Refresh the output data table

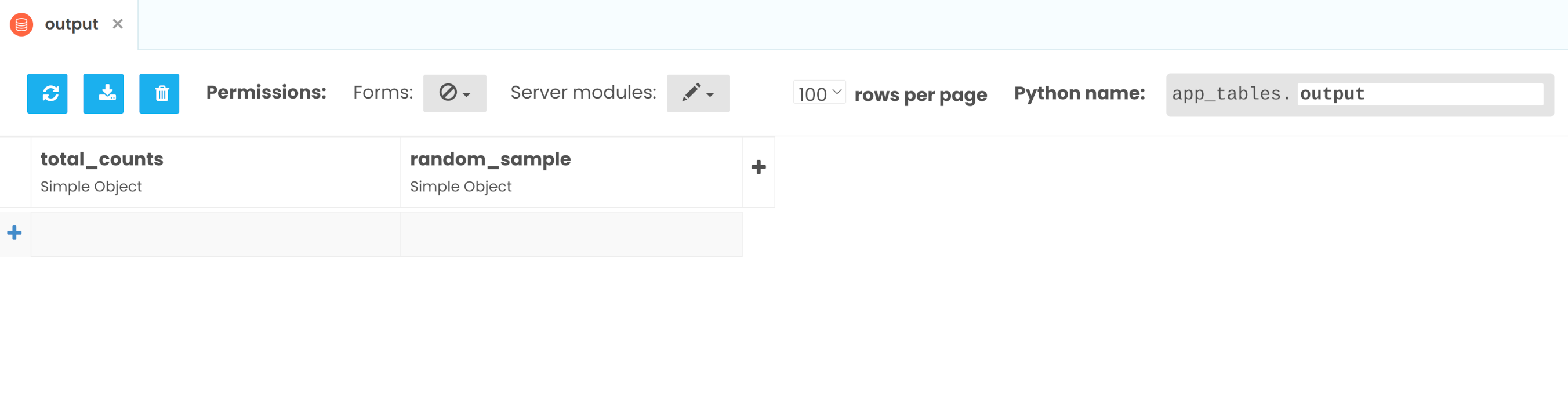(x=47, y=94)
